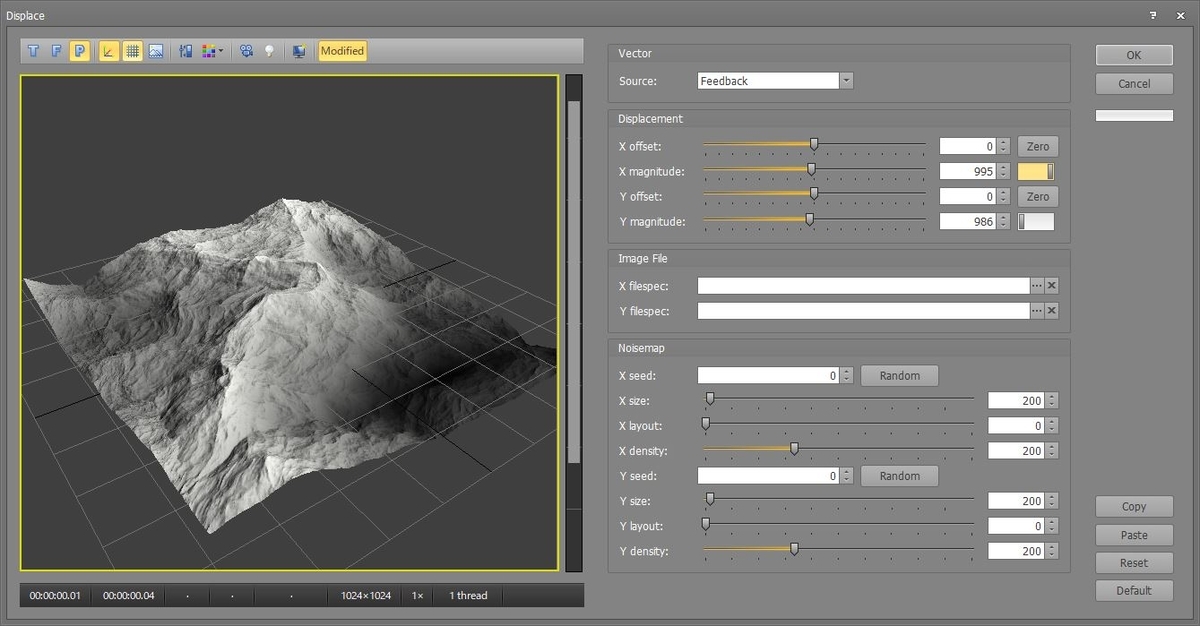Click the light bulb icon
The height and width of the screenshot is (626, 1200).
[269, 51]
